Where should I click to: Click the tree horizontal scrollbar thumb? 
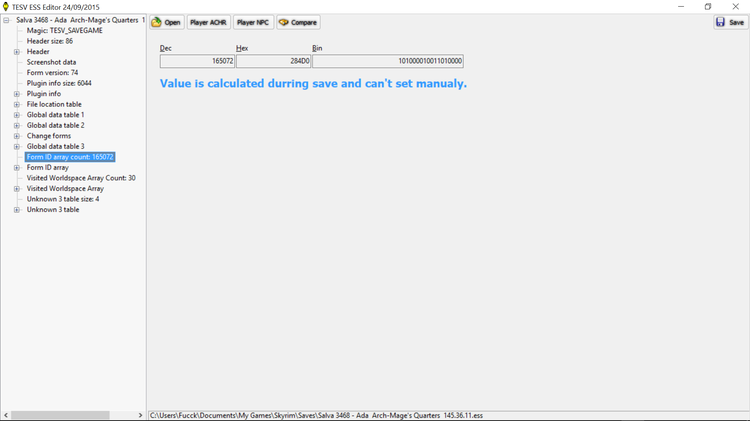point(60,415)
